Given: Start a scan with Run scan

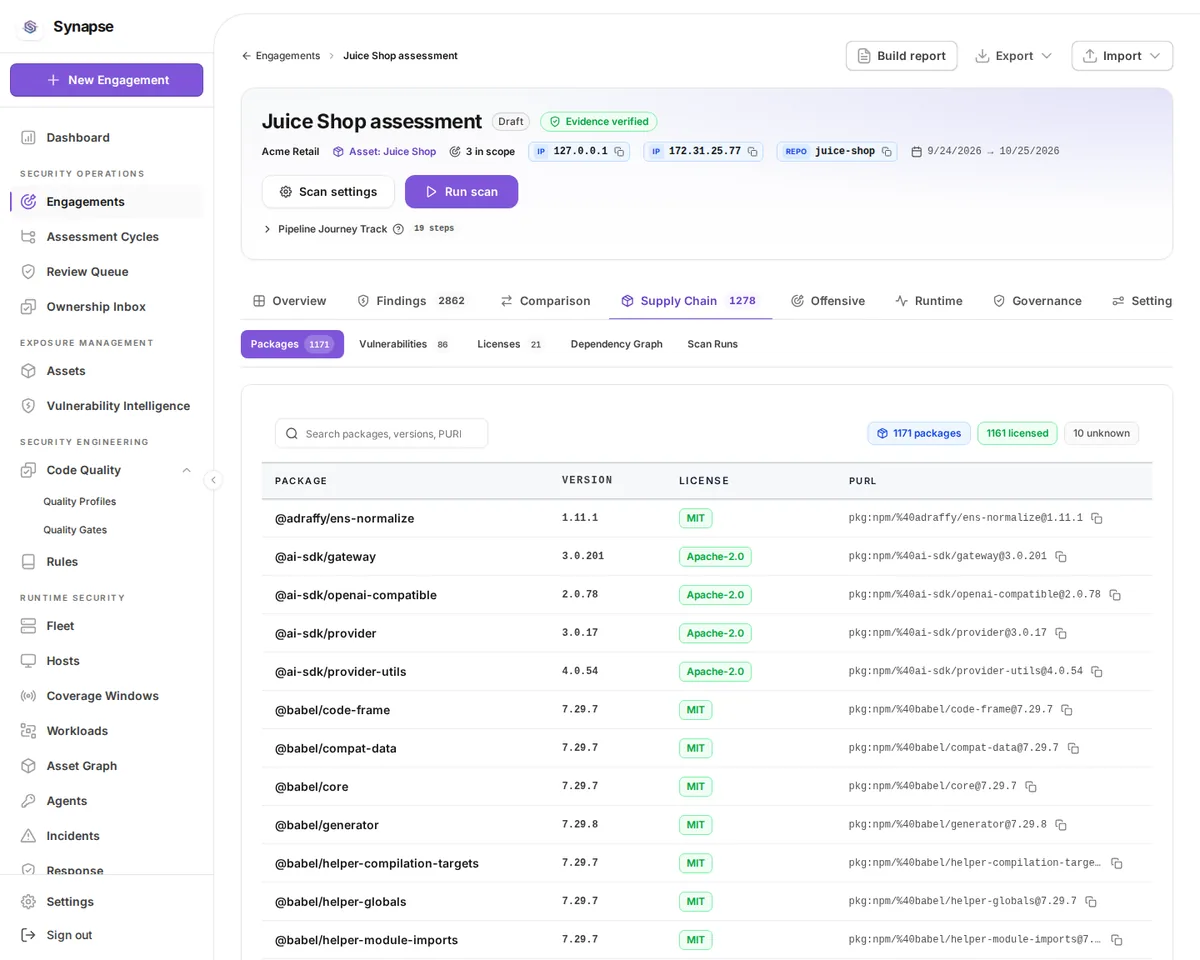Looking at the screenshot, I should pyautogui.click(x=461, y=192).
